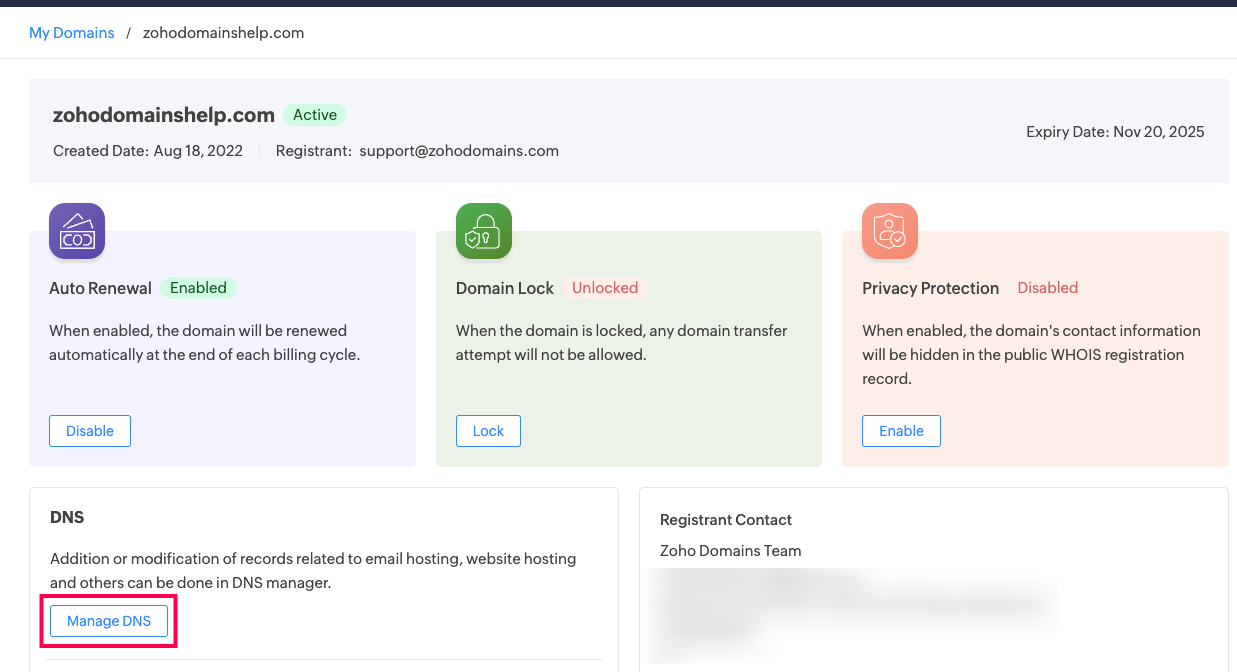1237x672 pixels.
Task: Disable auto renewal for the domain
Action: (90, 431)
